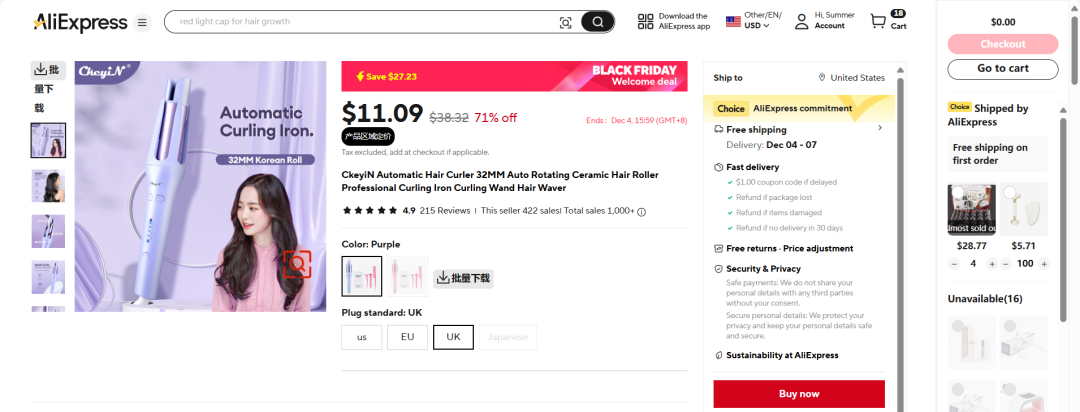
Task: Click the Buy now button
Action: click(799, 394)
